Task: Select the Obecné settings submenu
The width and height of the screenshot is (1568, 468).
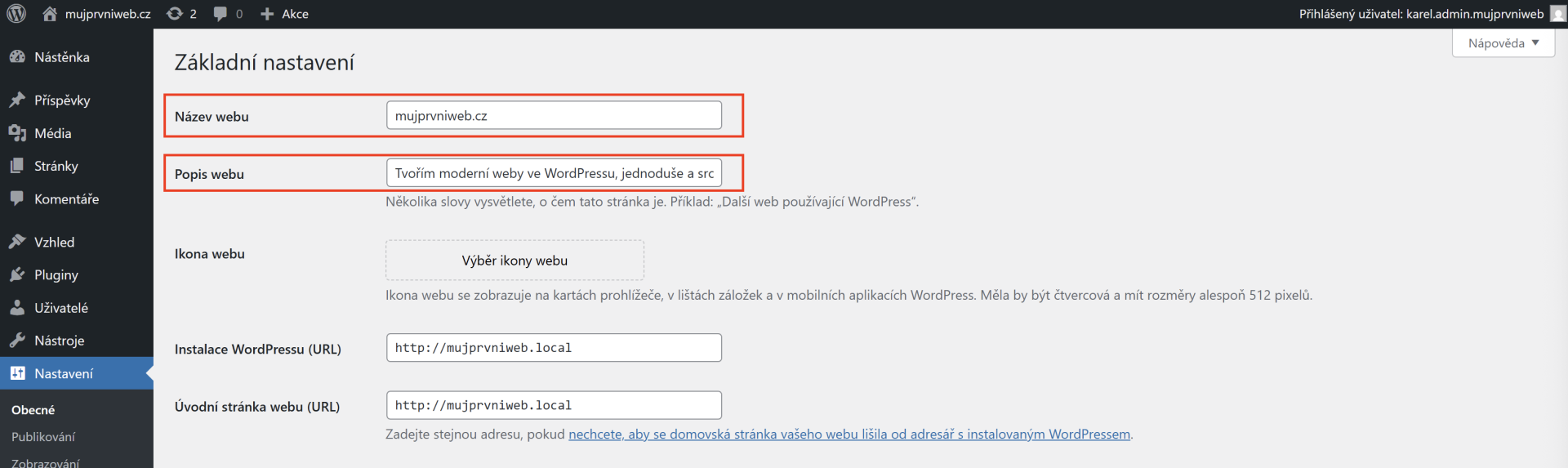Action: (33, 410)
